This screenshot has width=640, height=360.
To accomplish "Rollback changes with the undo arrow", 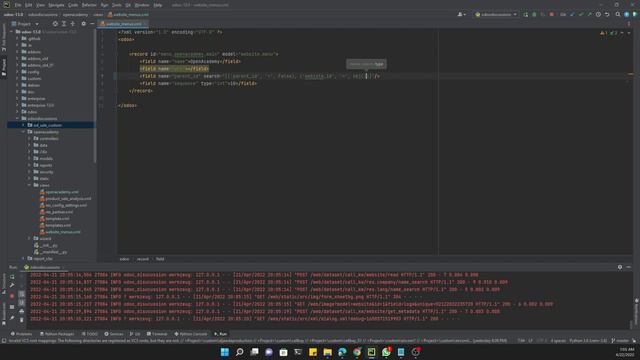I will click(607, 14).
